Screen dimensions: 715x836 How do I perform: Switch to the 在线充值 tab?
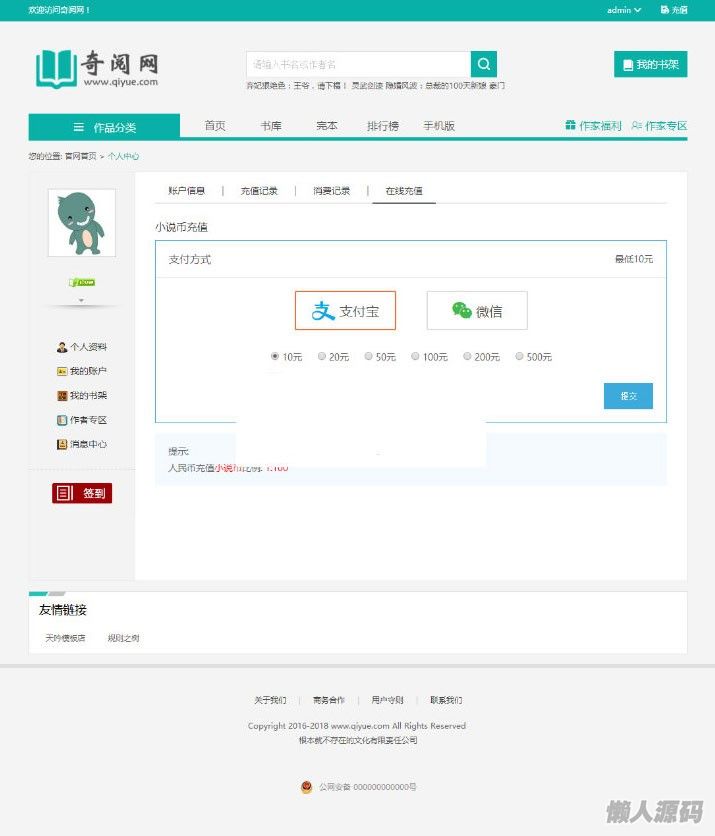pos(404,191)
